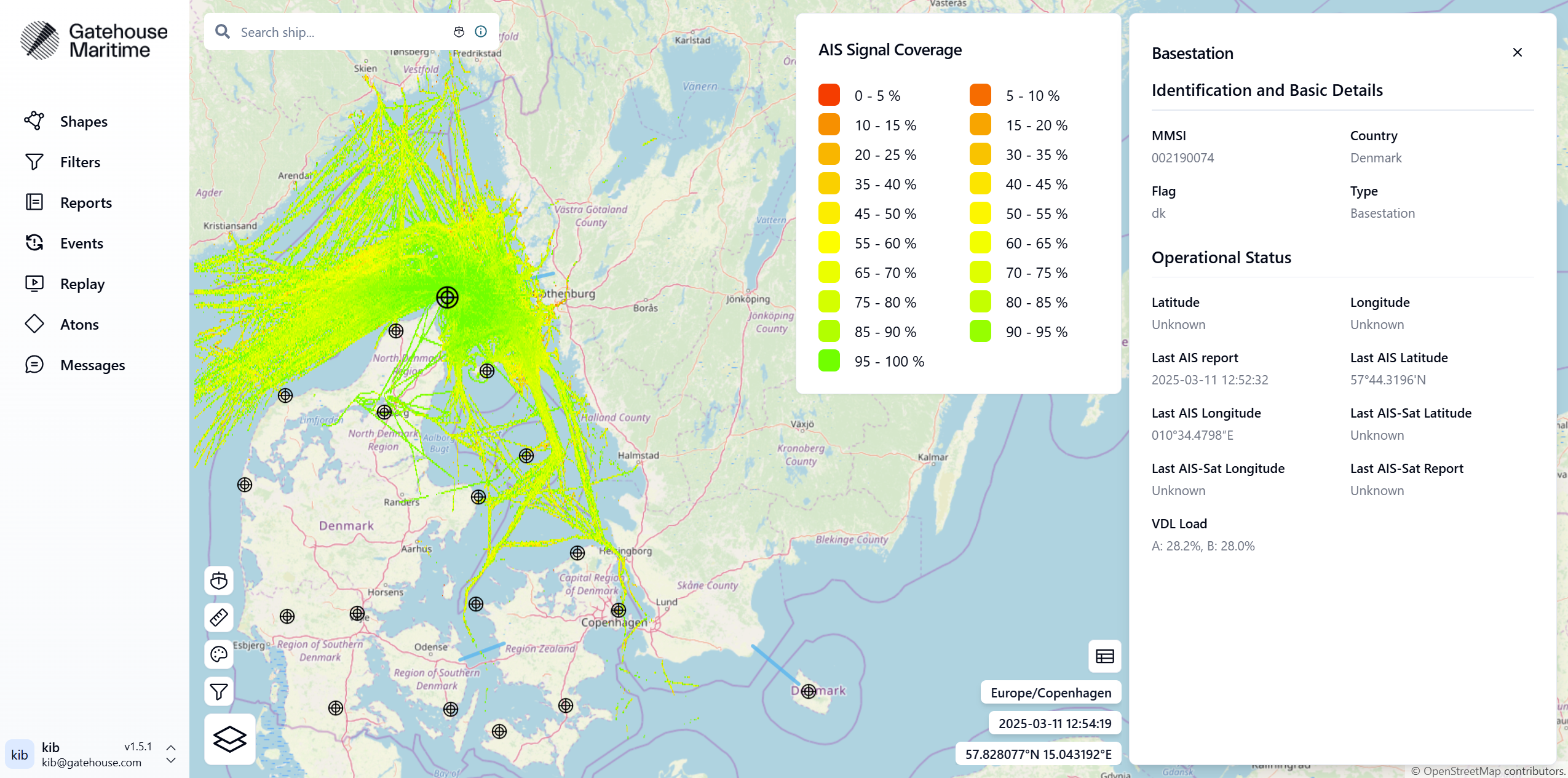This screenshot has width=1568, height=778.
Task: Open the color palette tool
Action: click(x=219, y=654)
